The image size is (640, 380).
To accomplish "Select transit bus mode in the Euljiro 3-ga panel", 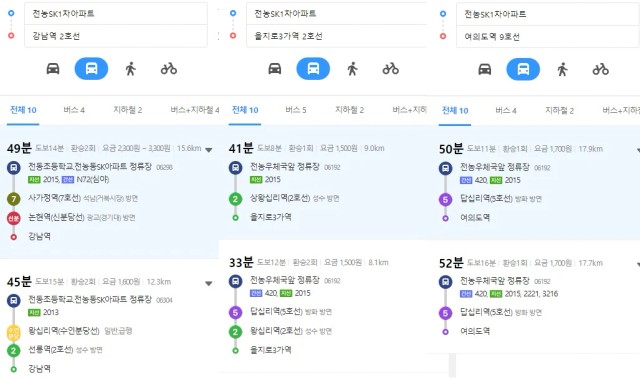I will click(313, 69).
